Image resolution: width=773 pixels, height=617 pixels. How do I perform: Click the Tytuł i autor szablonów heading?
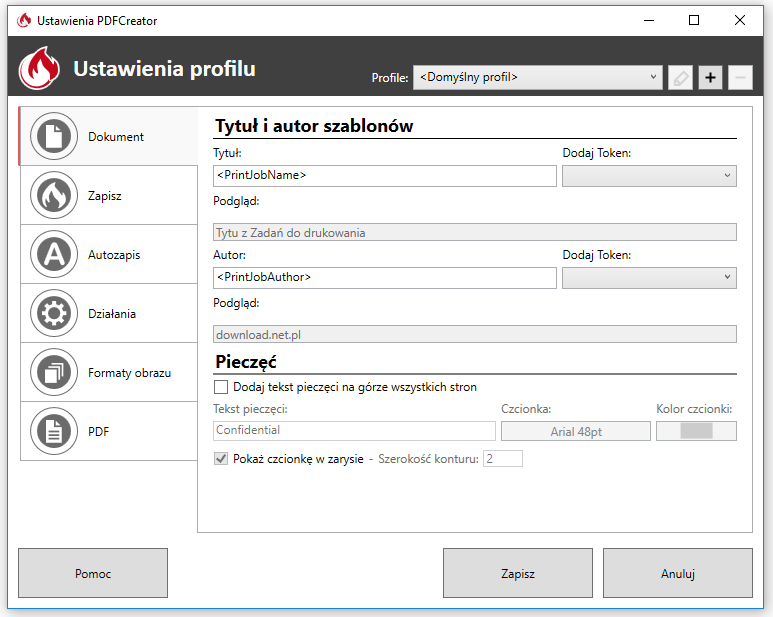click(314, 126)
